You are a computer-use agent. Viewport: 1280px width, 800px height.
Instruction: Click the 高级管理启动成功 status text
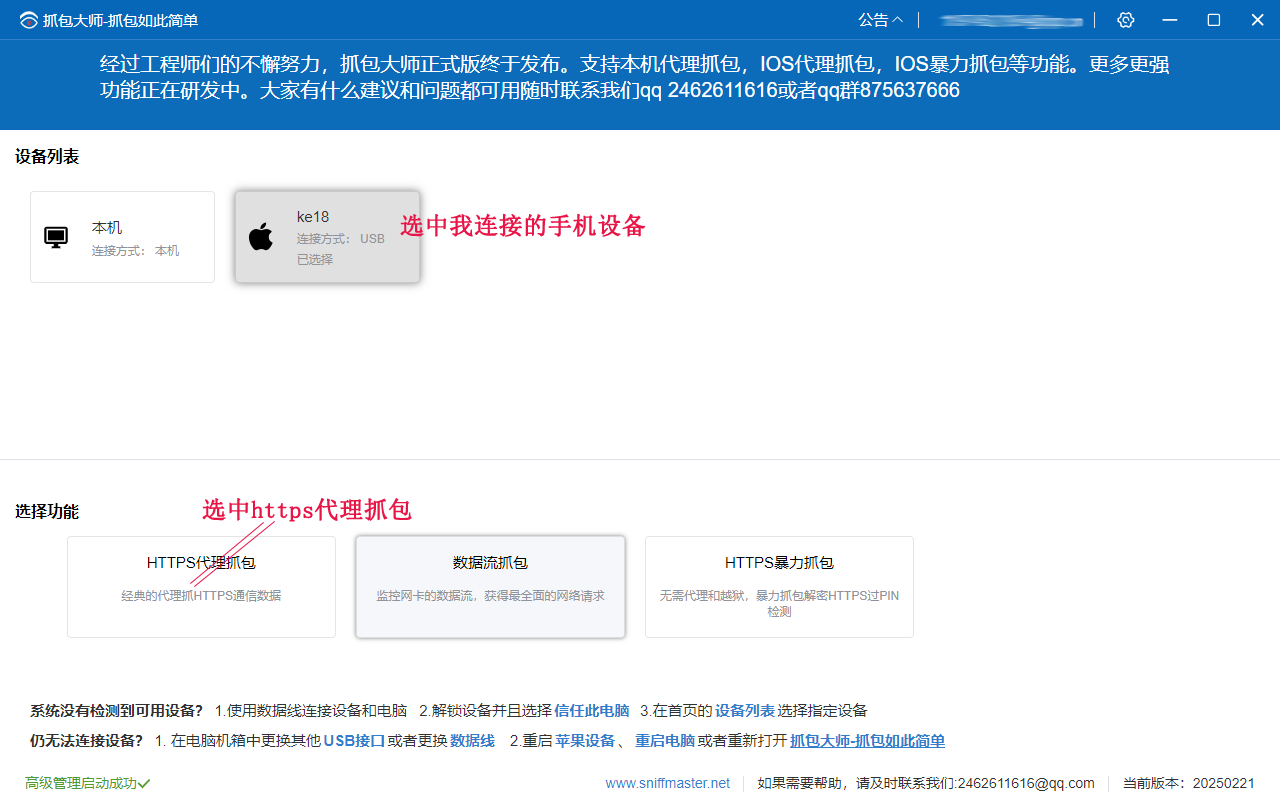[x=81, y=783]
